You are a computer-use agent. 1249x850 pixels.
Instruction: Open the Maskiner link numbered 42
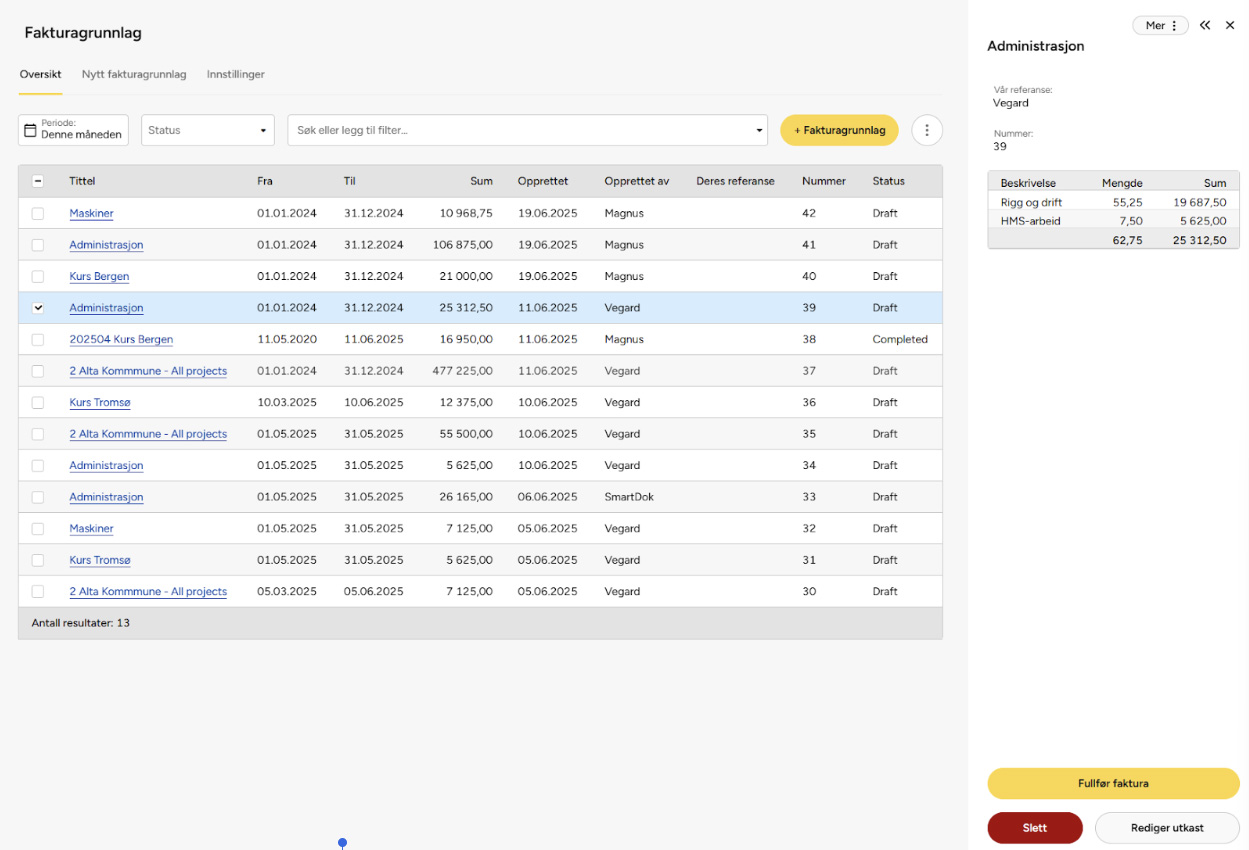pyautogui.click(x=91, y=214)
